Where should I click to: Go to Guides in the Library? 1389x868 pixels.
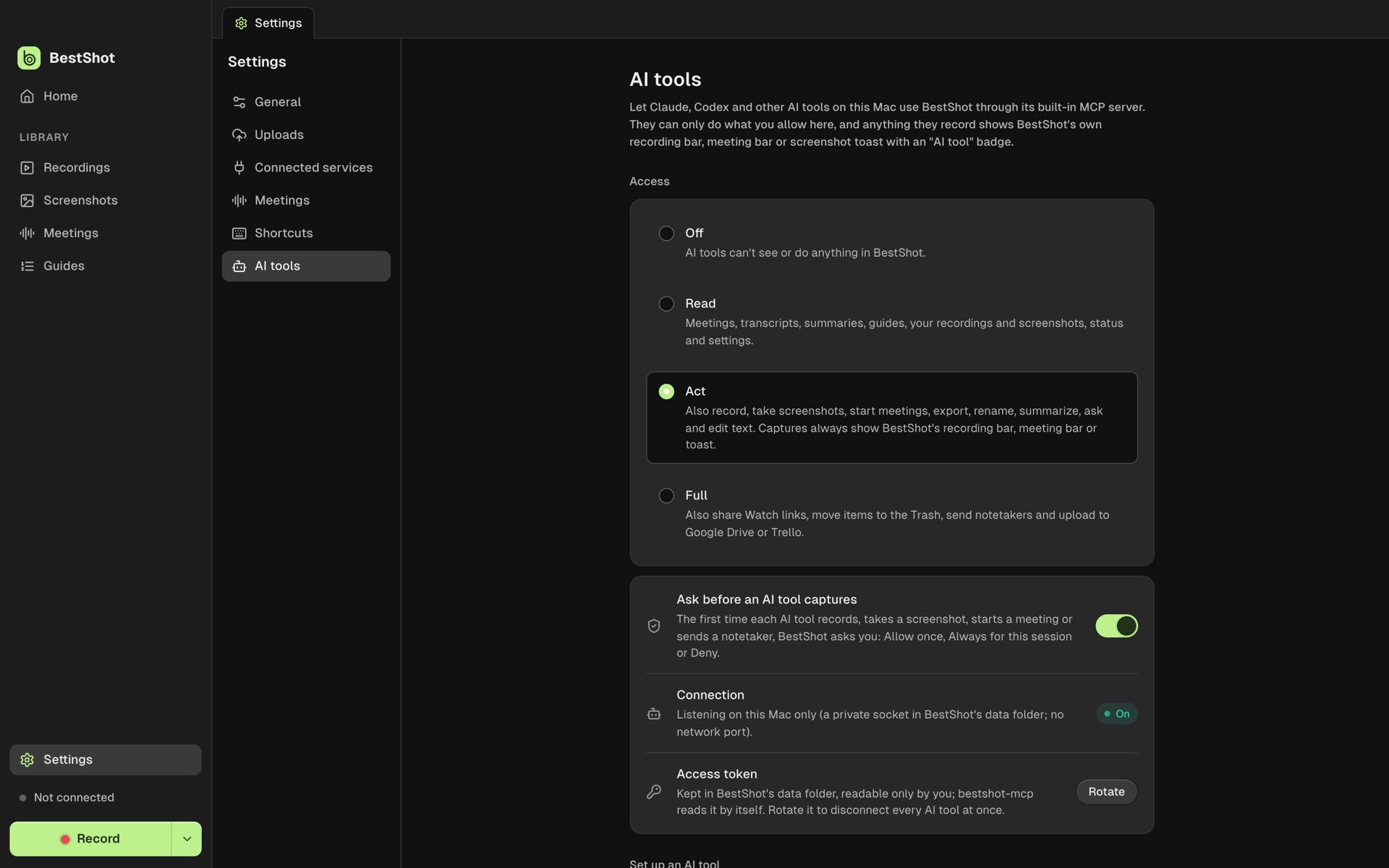point(106,266)
